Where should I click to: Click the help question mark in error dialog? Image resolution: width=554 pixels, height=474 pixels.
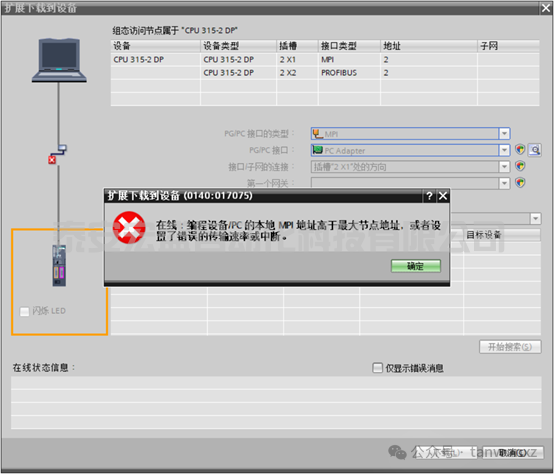coord(429,196)
